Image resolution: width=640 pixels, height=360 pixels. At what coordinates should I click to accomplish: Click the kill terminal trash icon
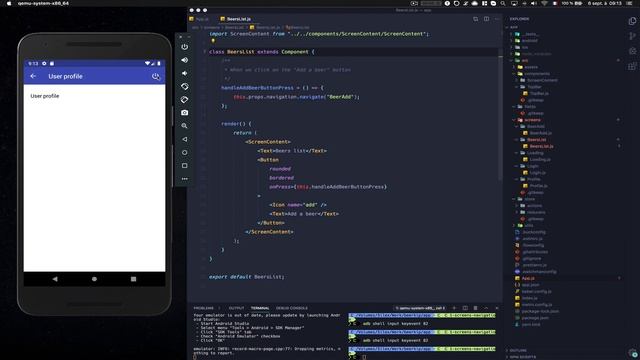coord(476,308)
